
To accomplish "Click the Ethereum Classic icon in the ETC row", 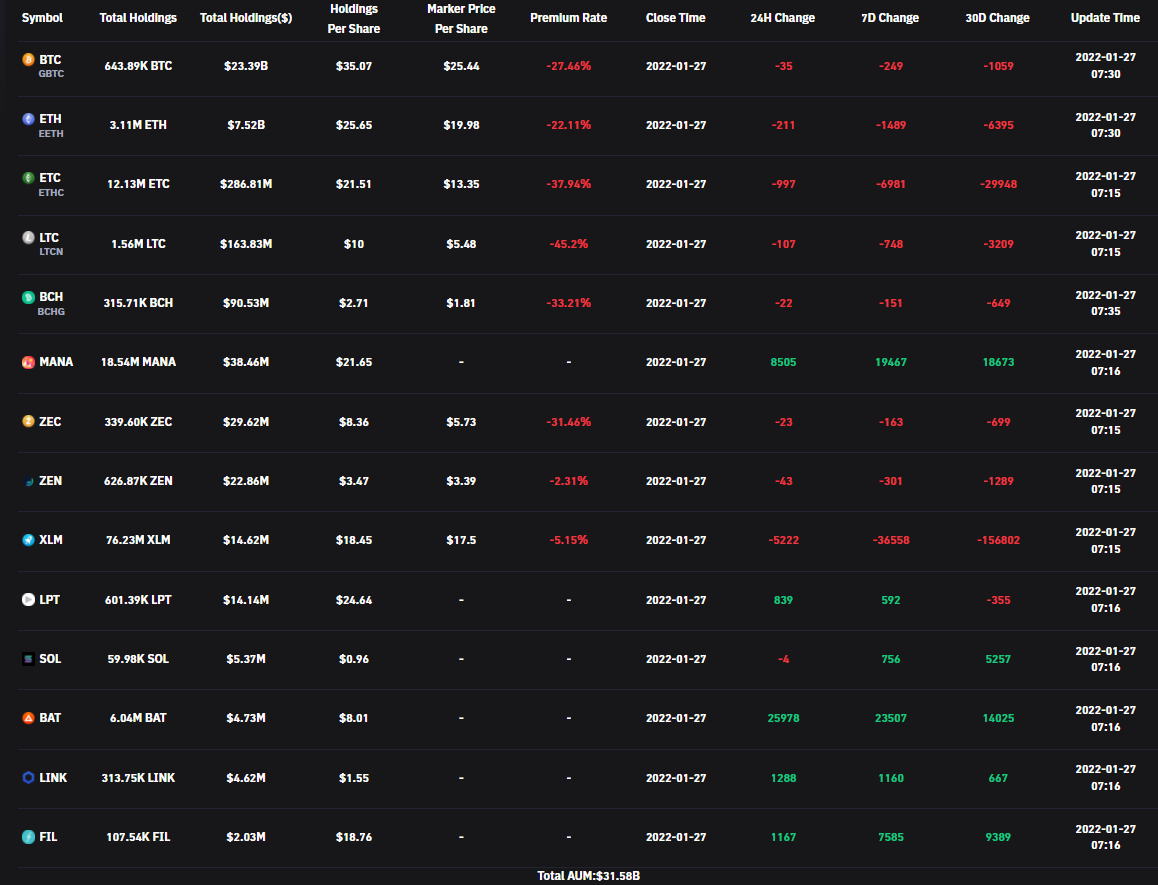I will pos(28,178).
